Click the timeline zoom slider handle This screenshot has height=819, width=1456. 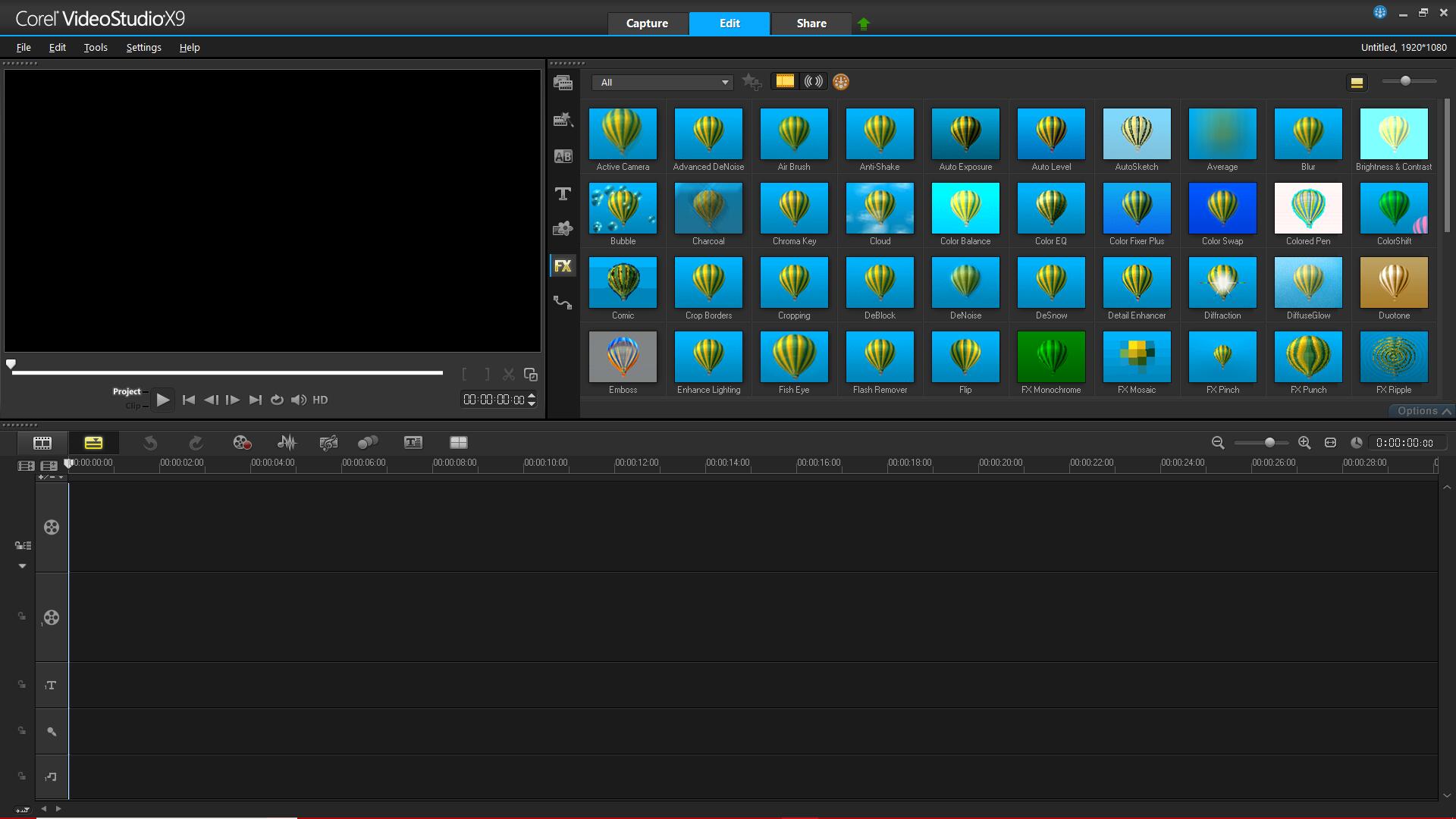[1269, 442]
